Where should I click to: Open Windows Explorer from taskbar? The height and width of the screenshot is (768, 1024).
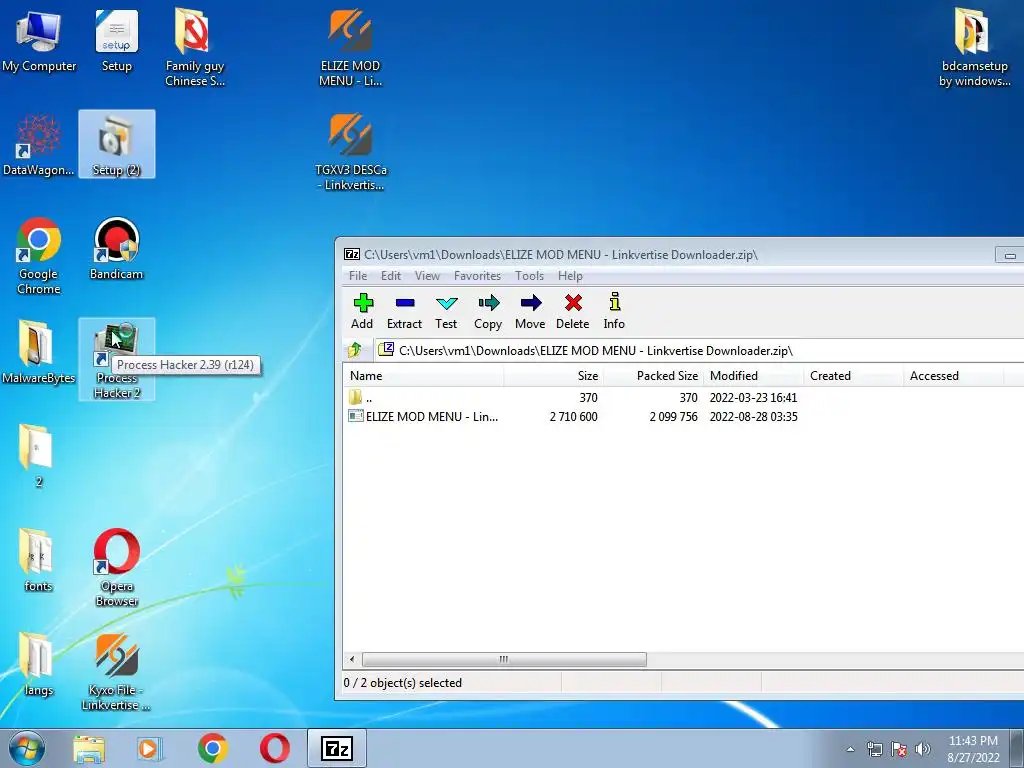click(x=89, y=748)
